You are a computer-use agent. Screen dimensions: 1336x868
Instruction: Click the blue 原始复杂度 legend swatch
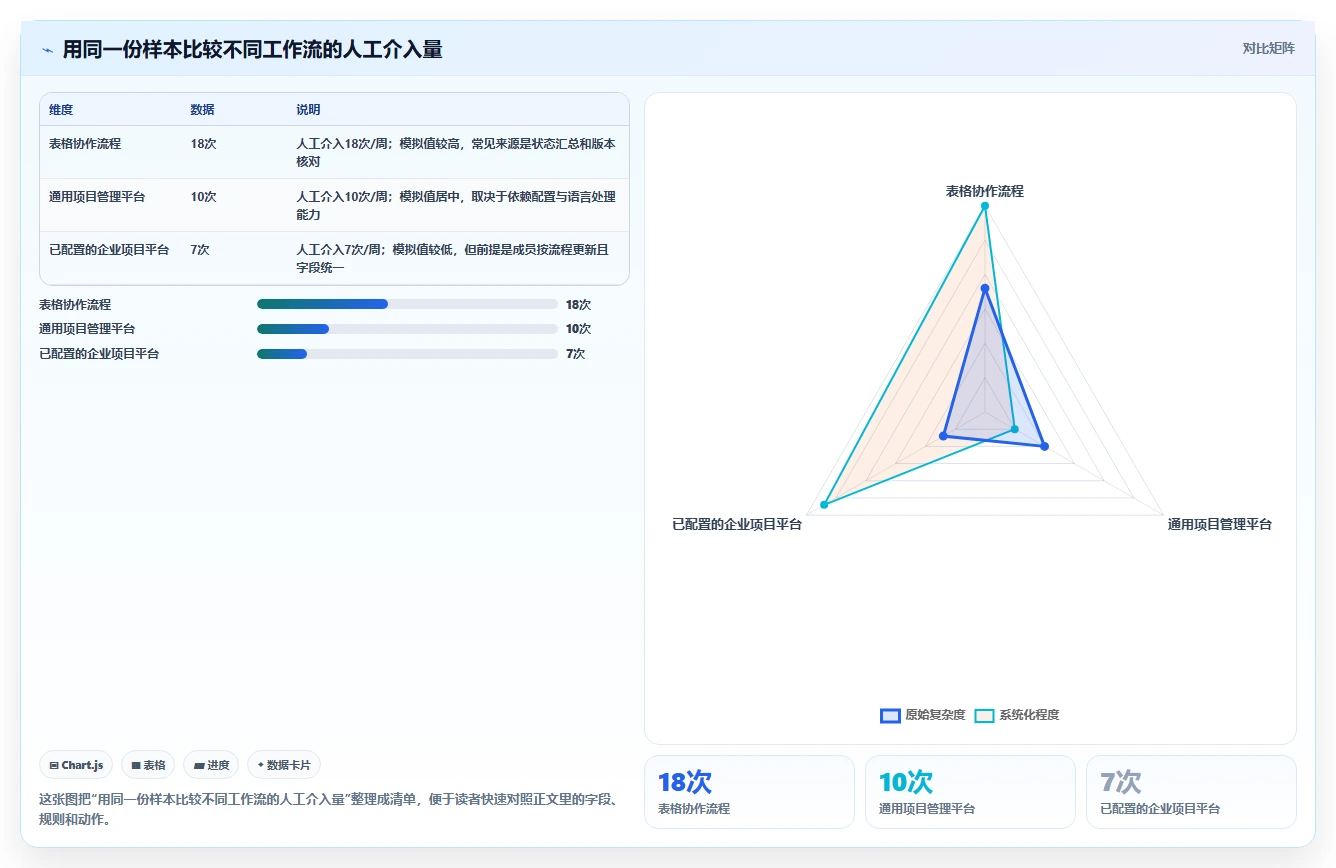point(890,715)
